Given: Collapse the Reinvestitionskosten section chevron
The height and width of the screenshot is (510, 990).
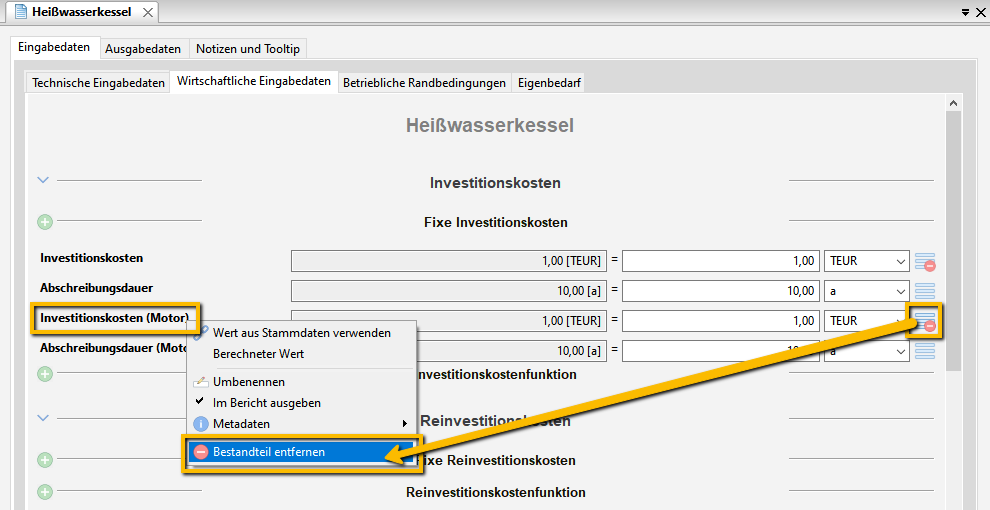Looking at the screenshot, I should (43, 417).
